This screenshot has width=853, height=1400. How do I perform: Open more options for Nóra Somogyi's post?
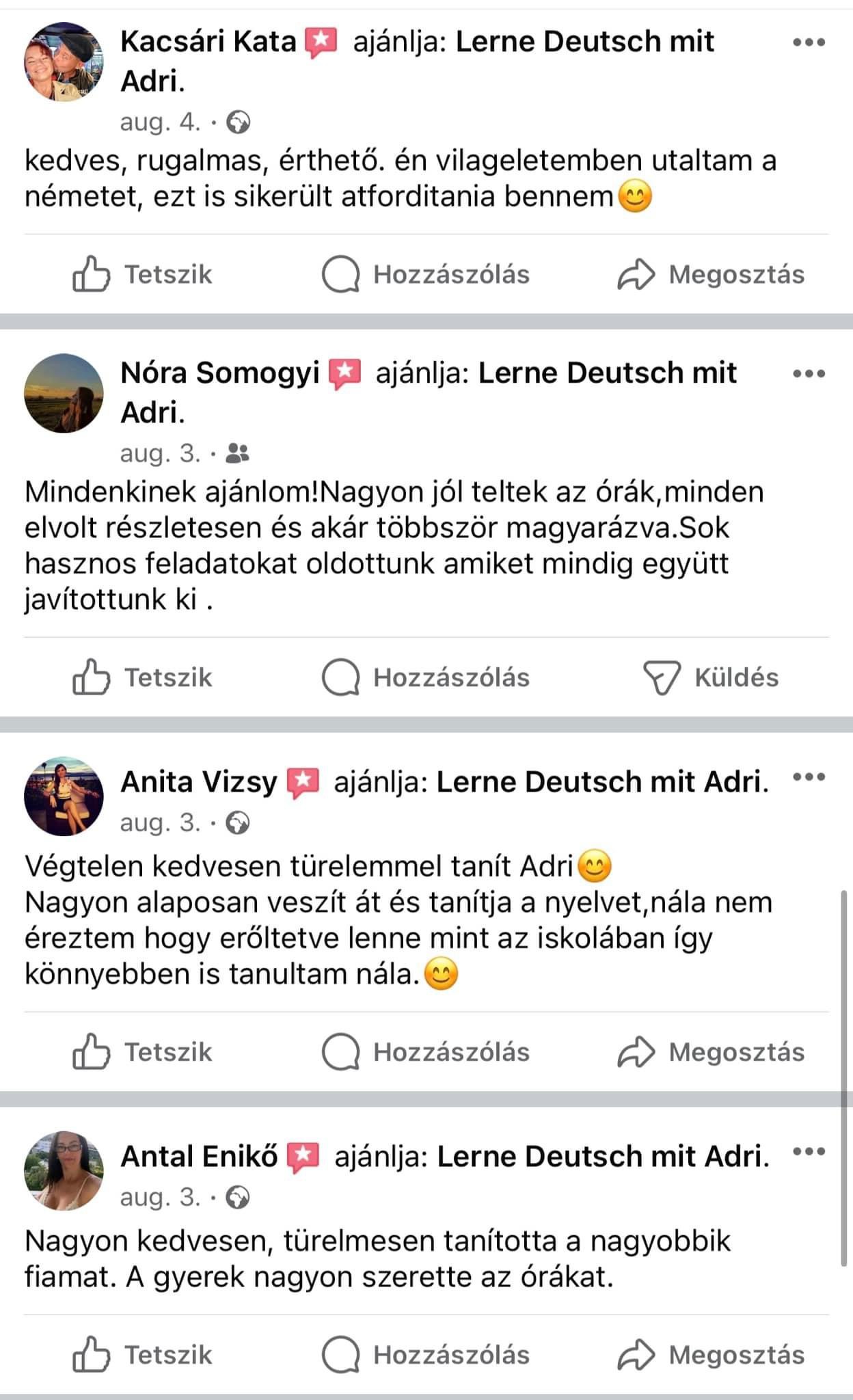point(809,374)
